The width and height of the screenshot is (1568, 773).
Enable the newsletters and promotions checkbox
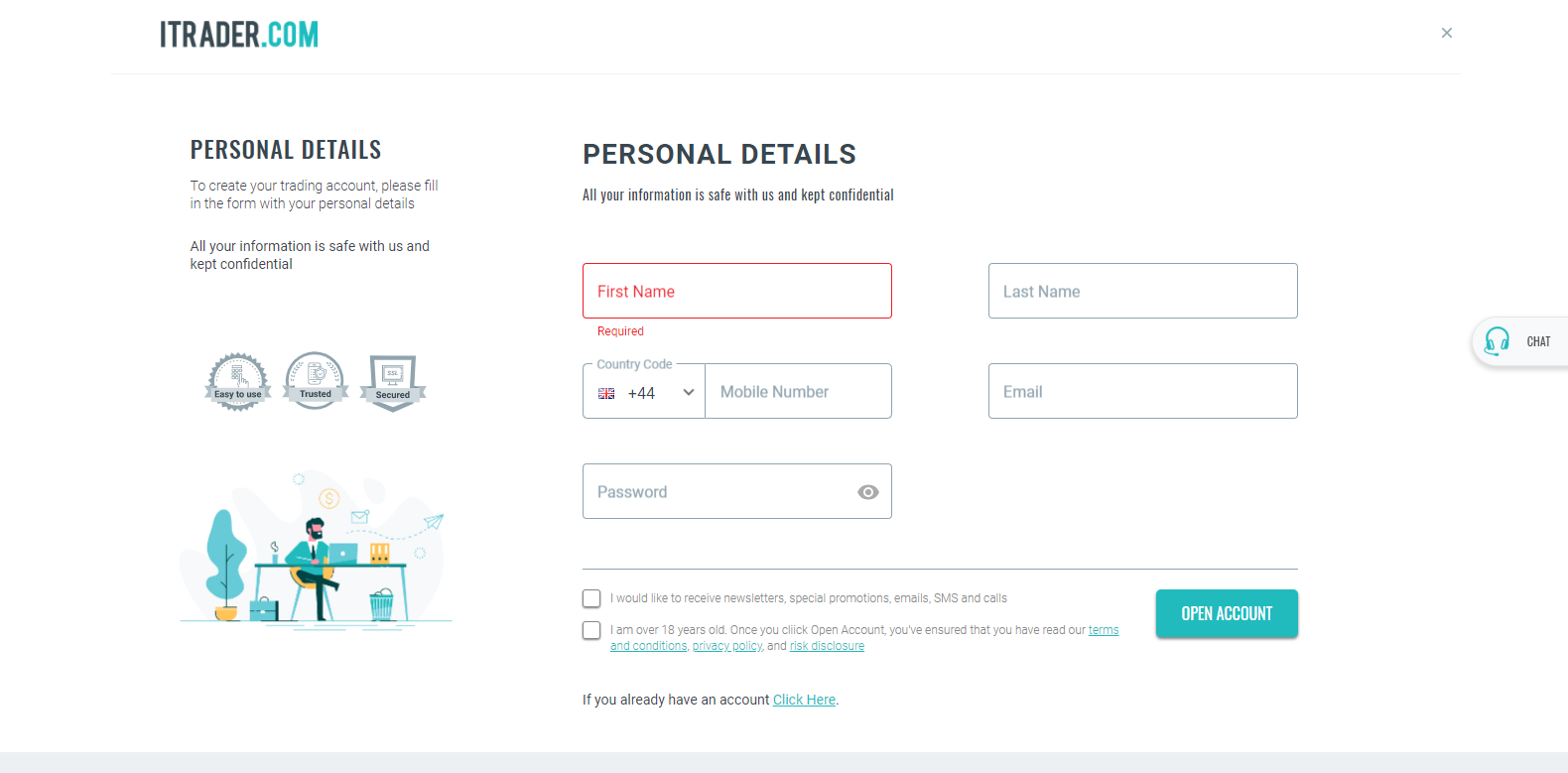591,598
